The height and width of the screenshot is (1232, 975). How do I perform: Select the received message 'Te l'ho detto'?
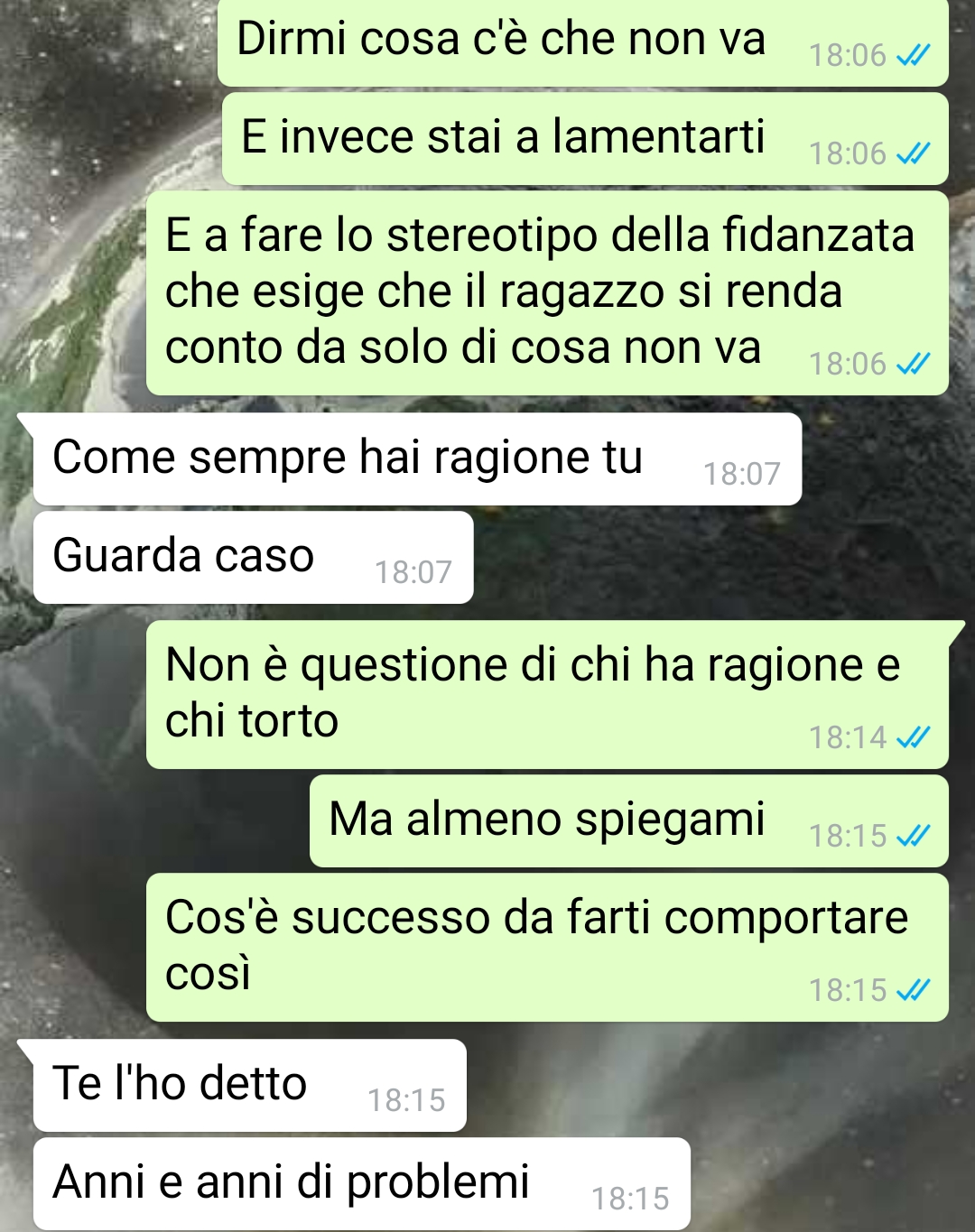point(249,1086)
